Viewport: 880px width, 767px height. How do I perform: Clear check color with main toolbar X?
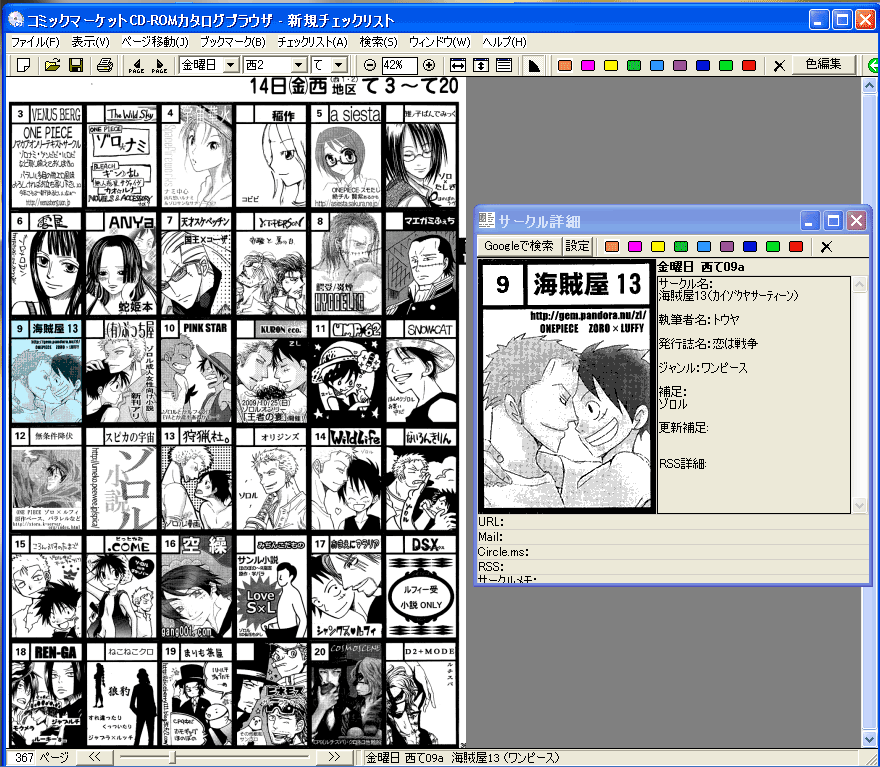[778, 66]
